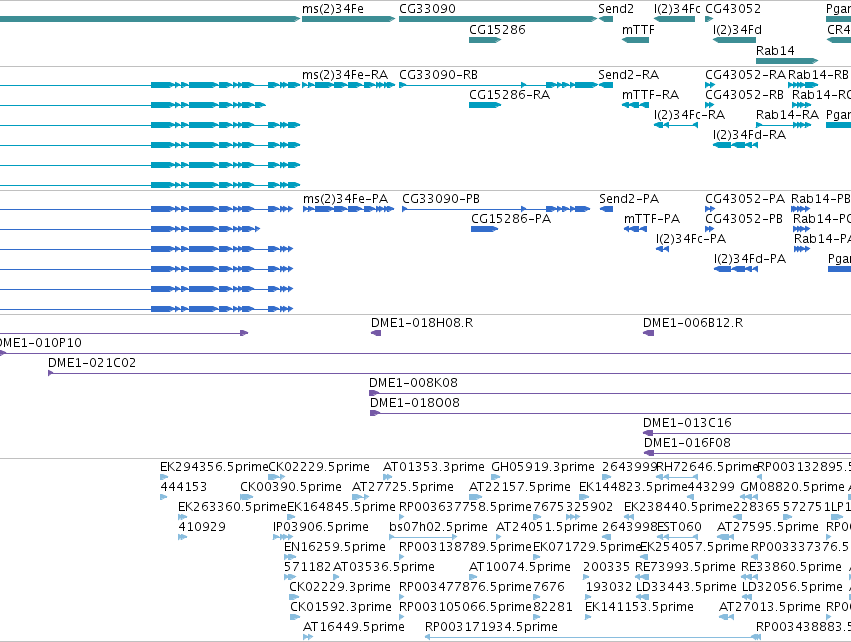
Task: Select EST AT10074.5prime label
Action: [x=520, y=567]
